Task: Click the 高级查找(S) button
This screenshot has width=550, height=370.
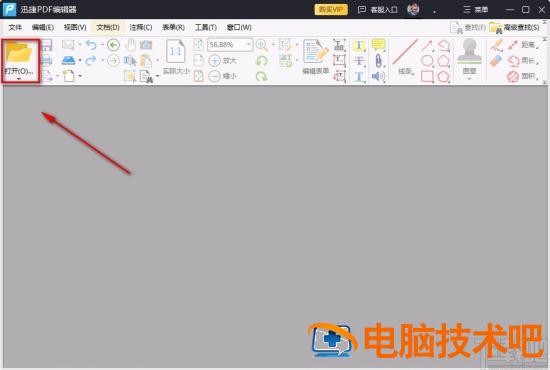Action: pyautogui.click(x=514, y=27)
